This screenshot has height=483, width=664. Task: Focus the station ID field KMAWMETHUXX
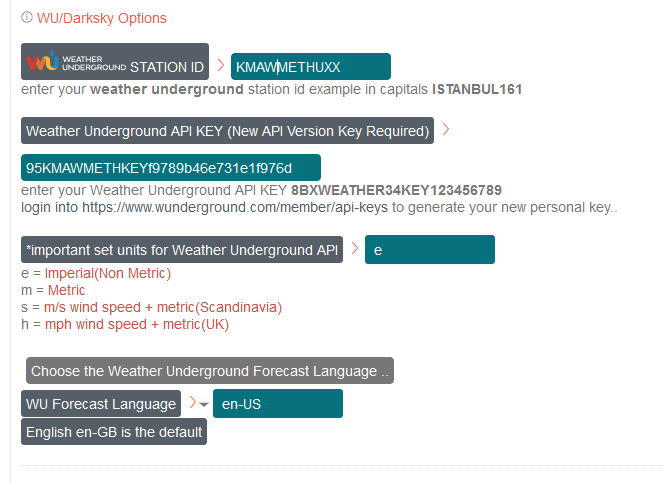[x=311, y=66]
